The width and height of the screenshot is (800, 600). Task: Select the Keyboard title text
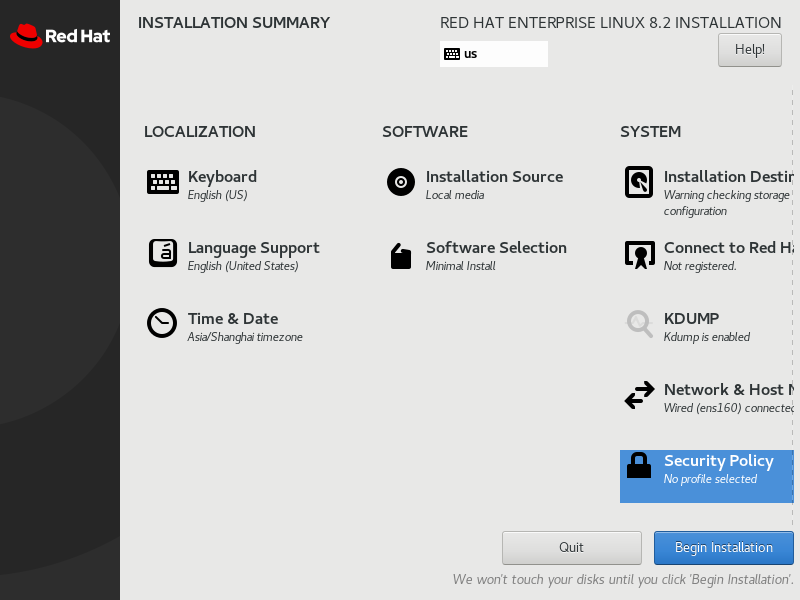pos(222,177)
